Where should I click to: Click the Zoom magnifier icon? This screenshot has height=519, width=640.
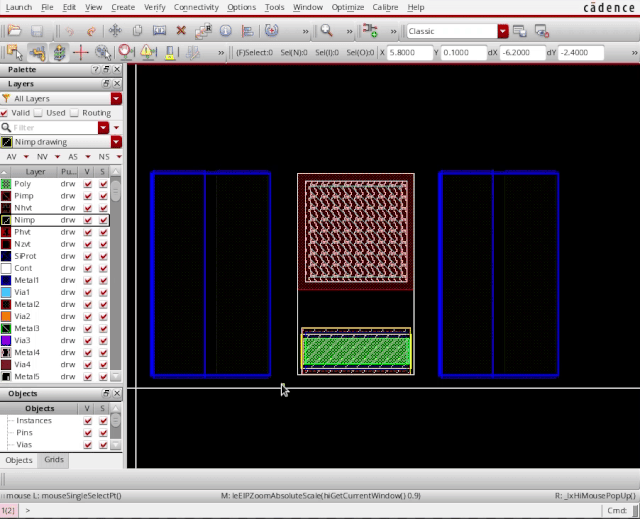(326, 31)
